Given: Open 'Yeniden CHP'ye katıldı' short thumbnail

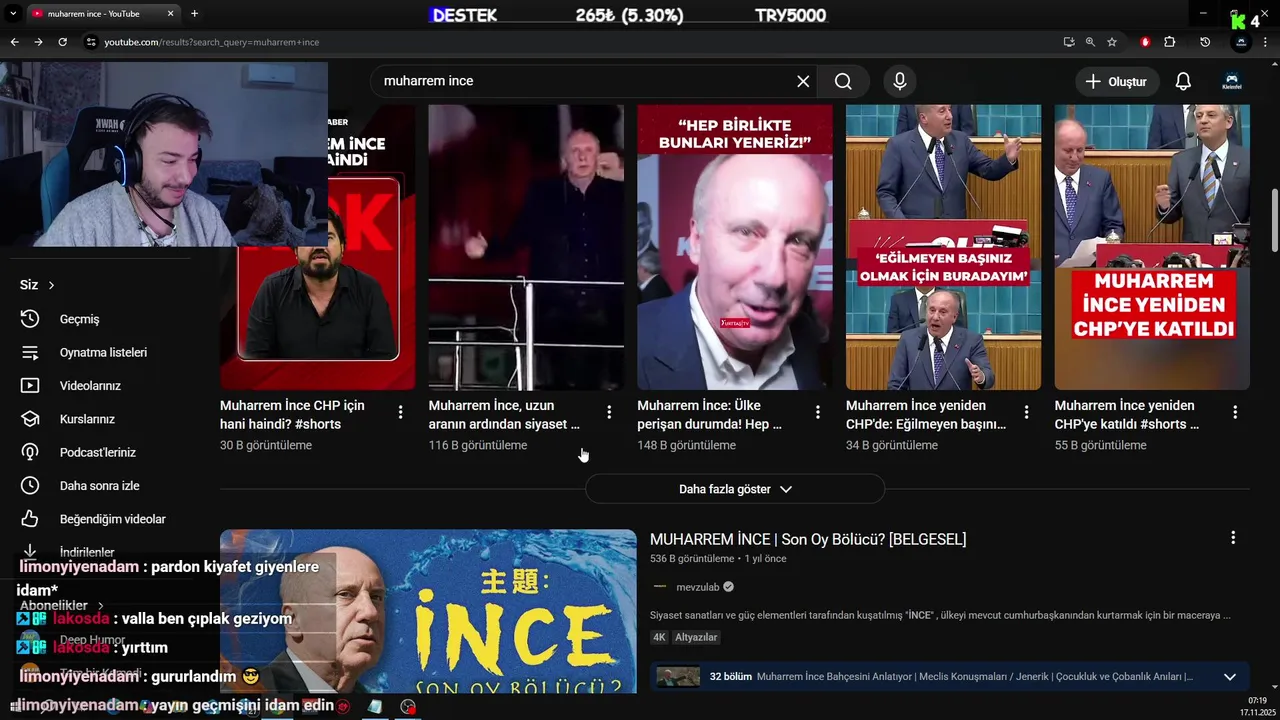Looking at the screenshot, I should click(x=1152, y=247).
